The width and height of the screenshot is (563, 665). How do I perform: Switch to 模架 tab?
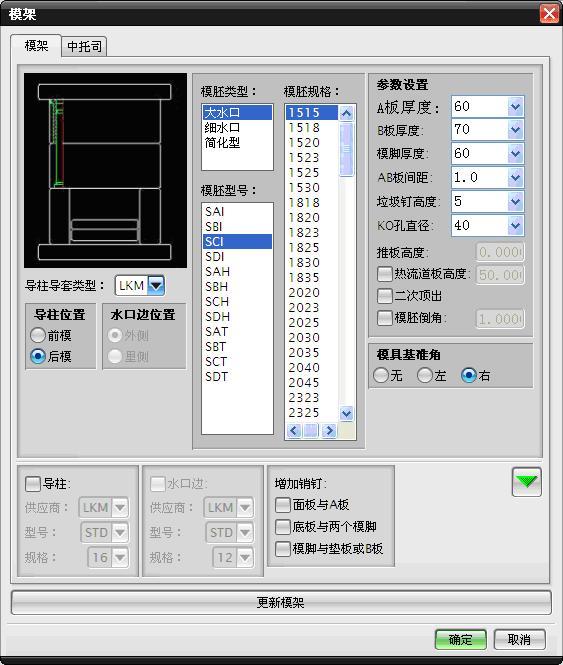36,46
